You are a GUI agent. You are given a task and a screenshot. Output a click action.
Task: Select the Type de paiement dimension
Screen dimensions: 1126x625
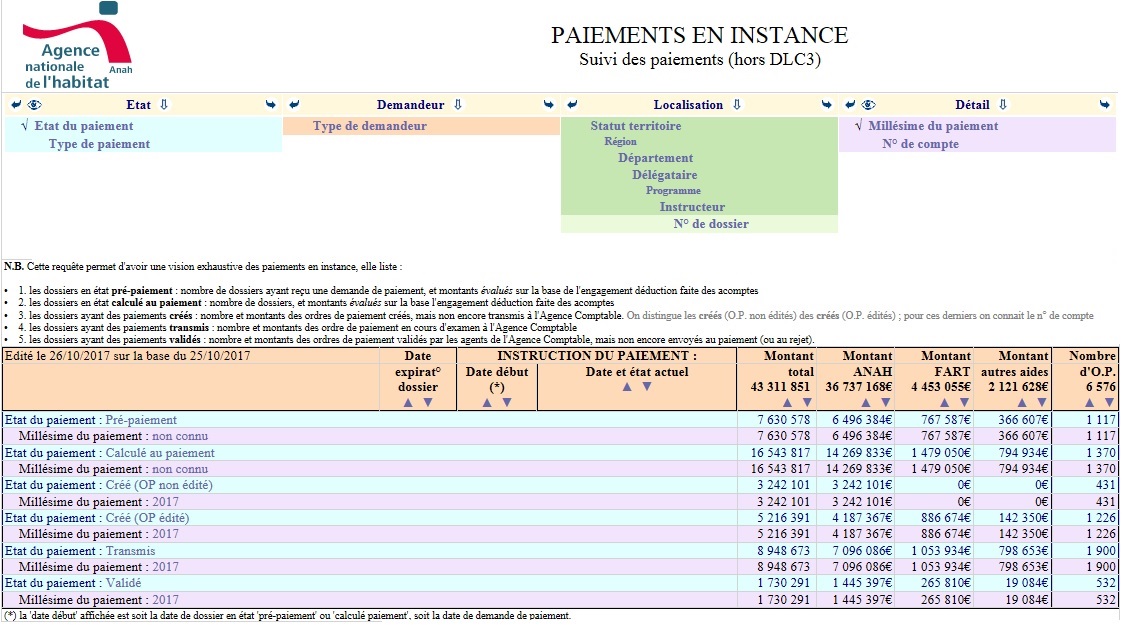[x=99, y=144]
